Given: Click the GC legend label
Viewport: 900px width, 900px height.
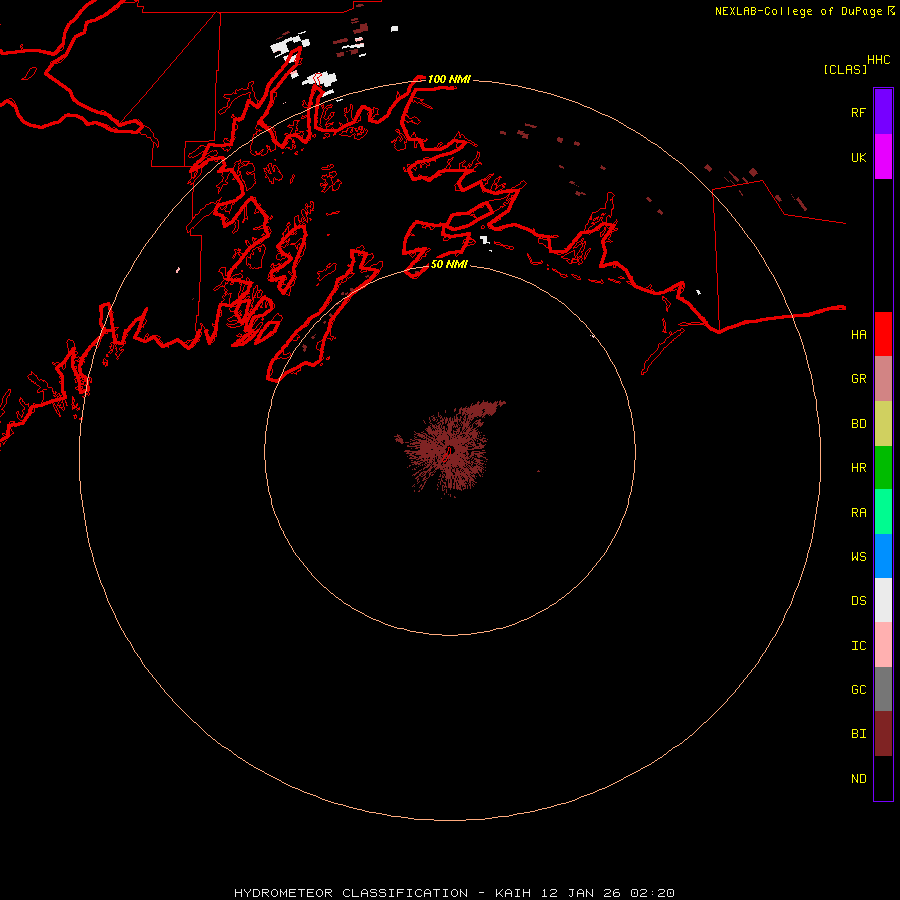Looking at the screenshot, I should click(x=858, y=690).
